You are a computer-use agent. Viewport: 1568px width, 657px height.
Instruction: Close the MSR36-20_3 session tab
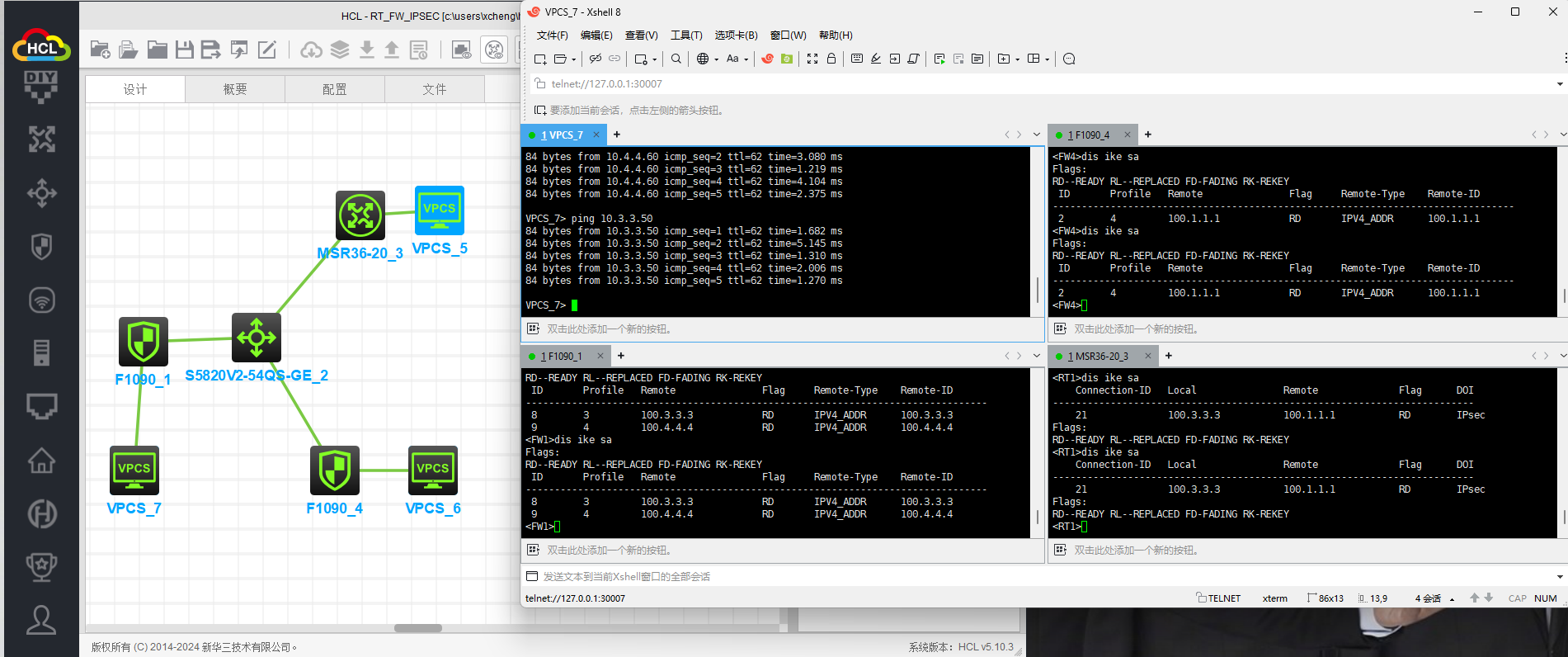[1147, 356]
